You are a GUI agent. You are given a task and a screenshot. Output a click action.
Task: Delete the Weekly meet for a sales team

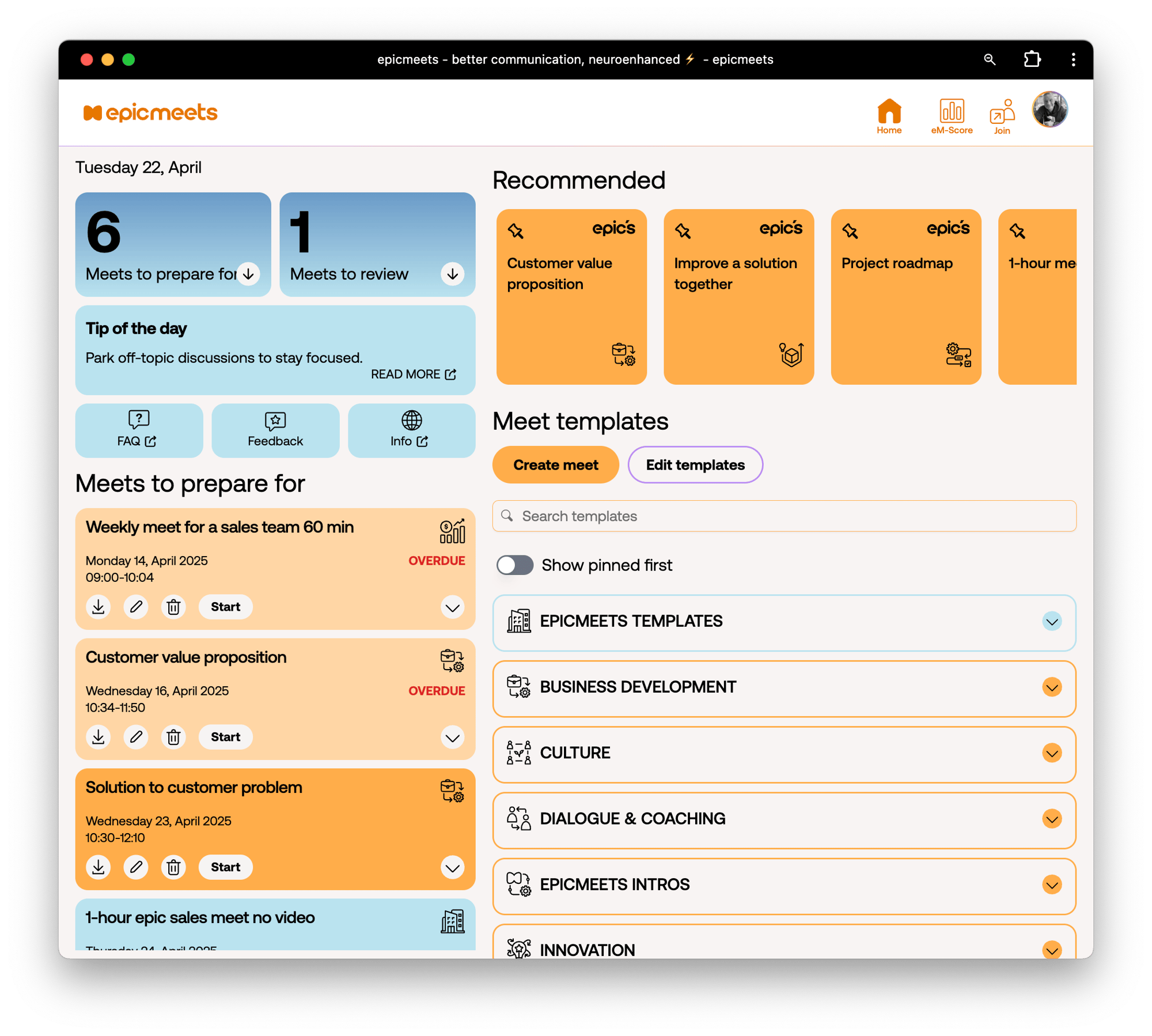coord(173,607)
